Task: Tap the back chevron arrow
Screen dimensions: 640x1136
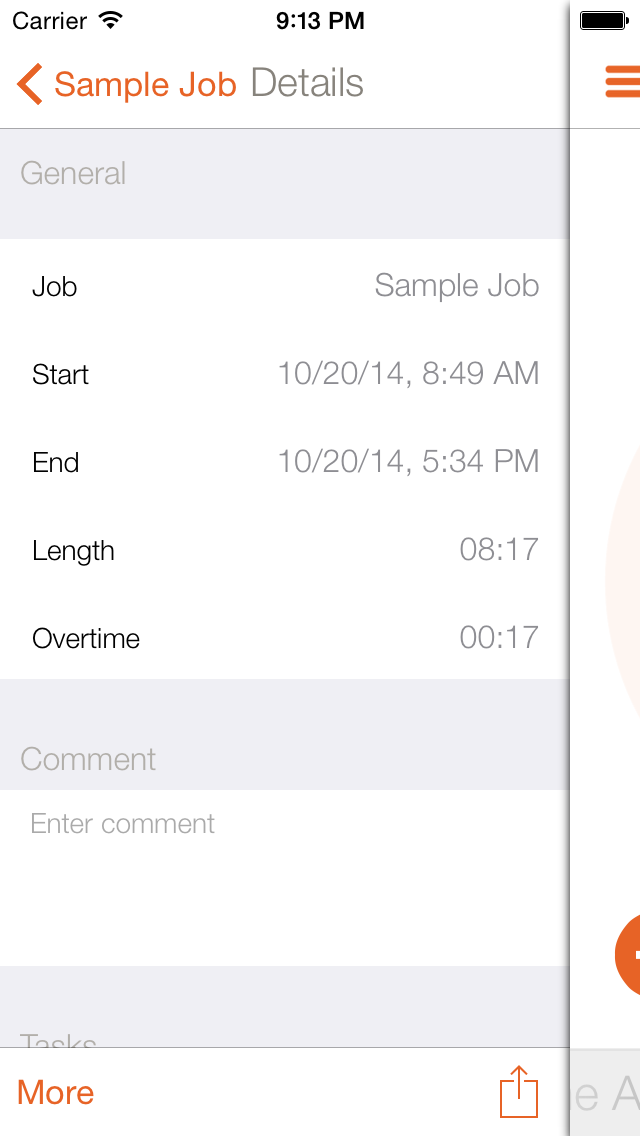Action: [28, 84]
